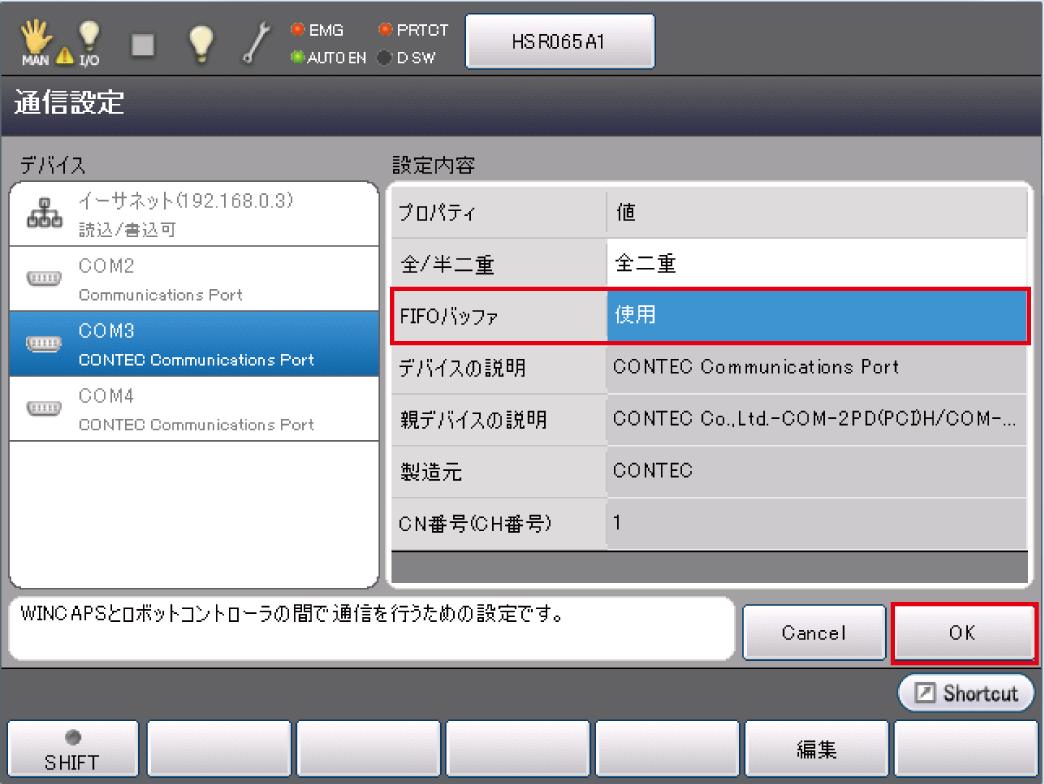Change the full/half duplex value

[x=817, y=264]
